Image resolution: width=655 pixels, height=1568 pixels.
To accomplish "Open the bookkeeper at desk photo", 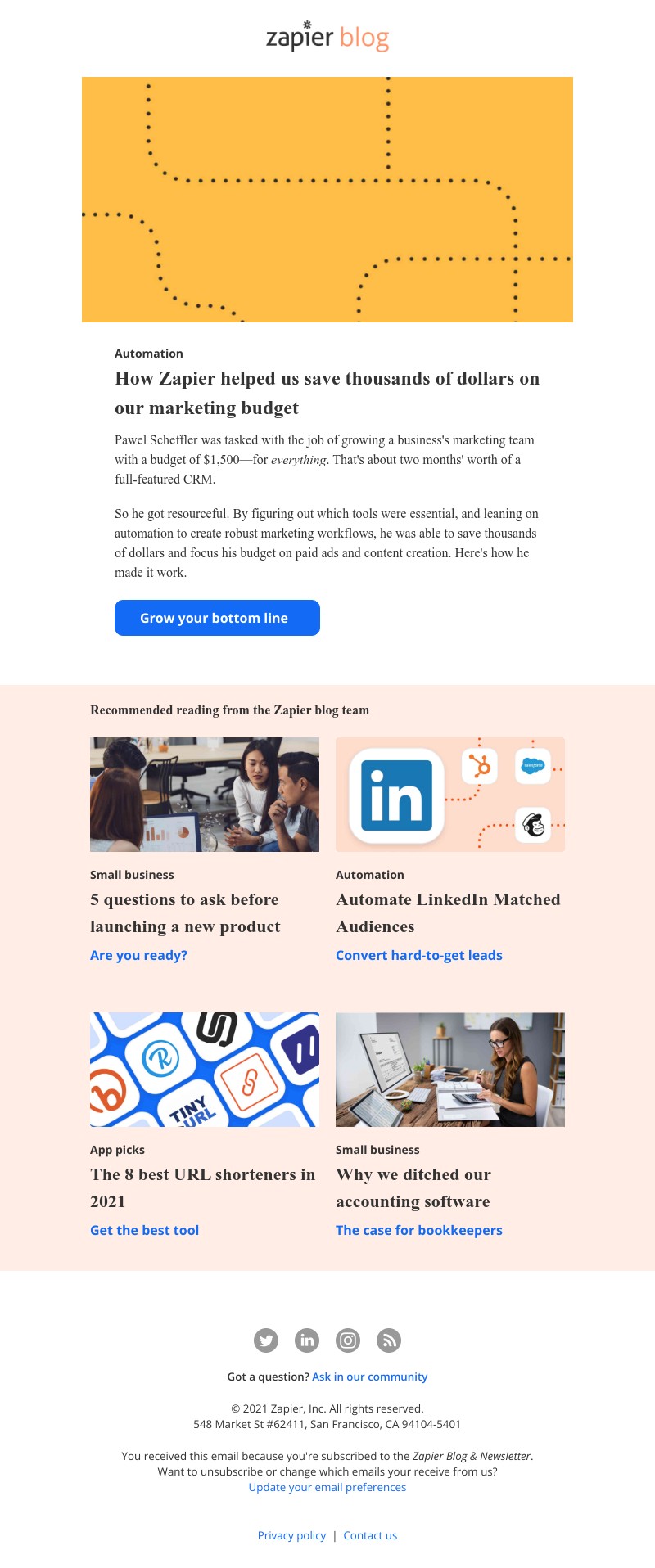I will point(450,1070).
